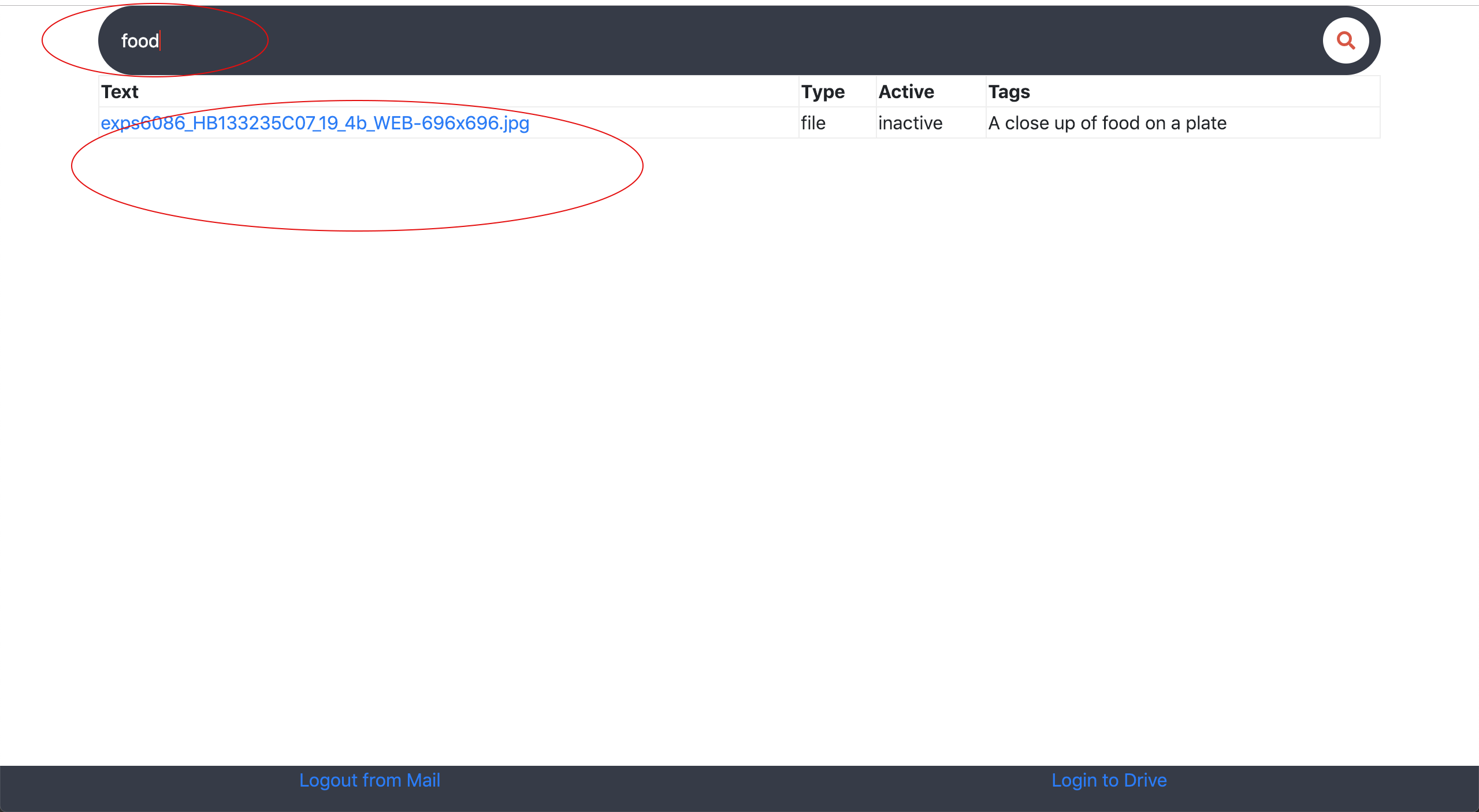This screenshot has height=812, width=1479.
Task: Click the Active column header
Action: pyautogui.click(x=906, y=92)
